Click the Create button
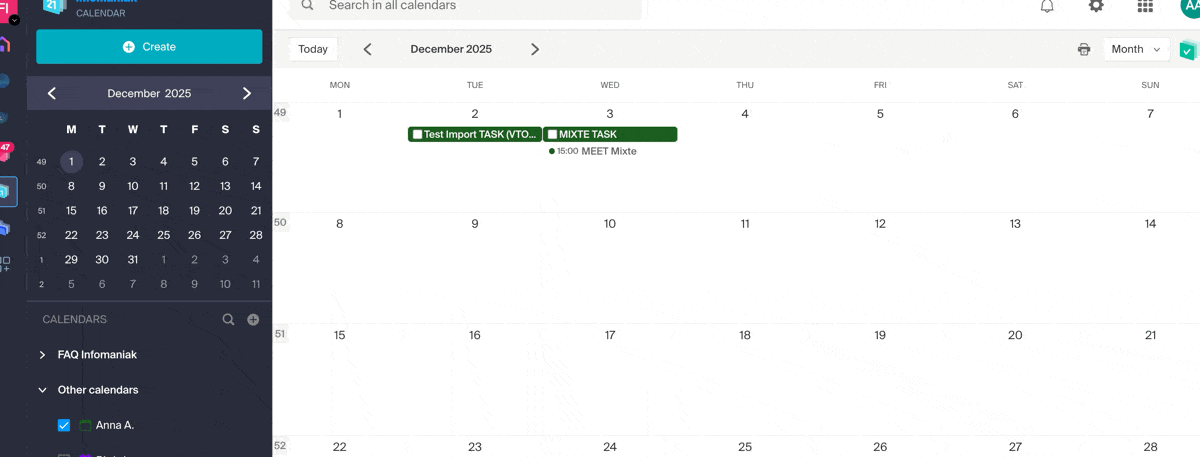The height and width of the screenshot is (457, 1200). [x=149, y=47]
